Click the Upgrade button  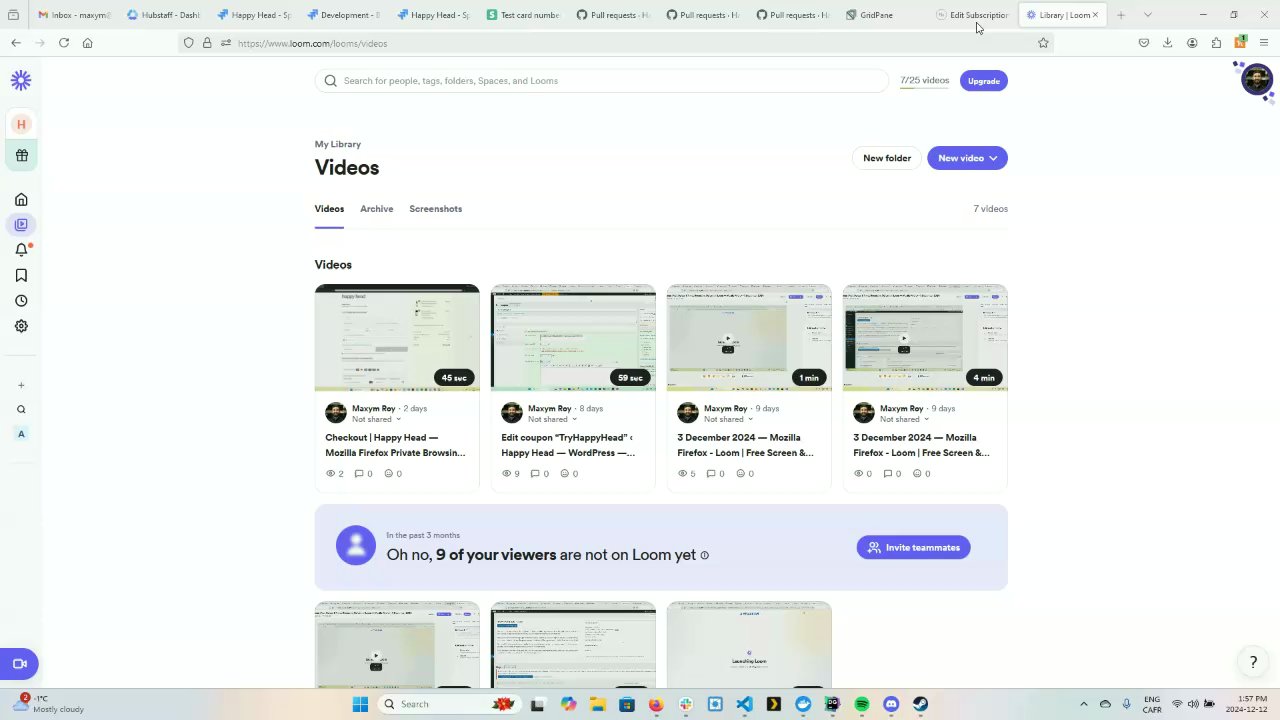[984, 81]
